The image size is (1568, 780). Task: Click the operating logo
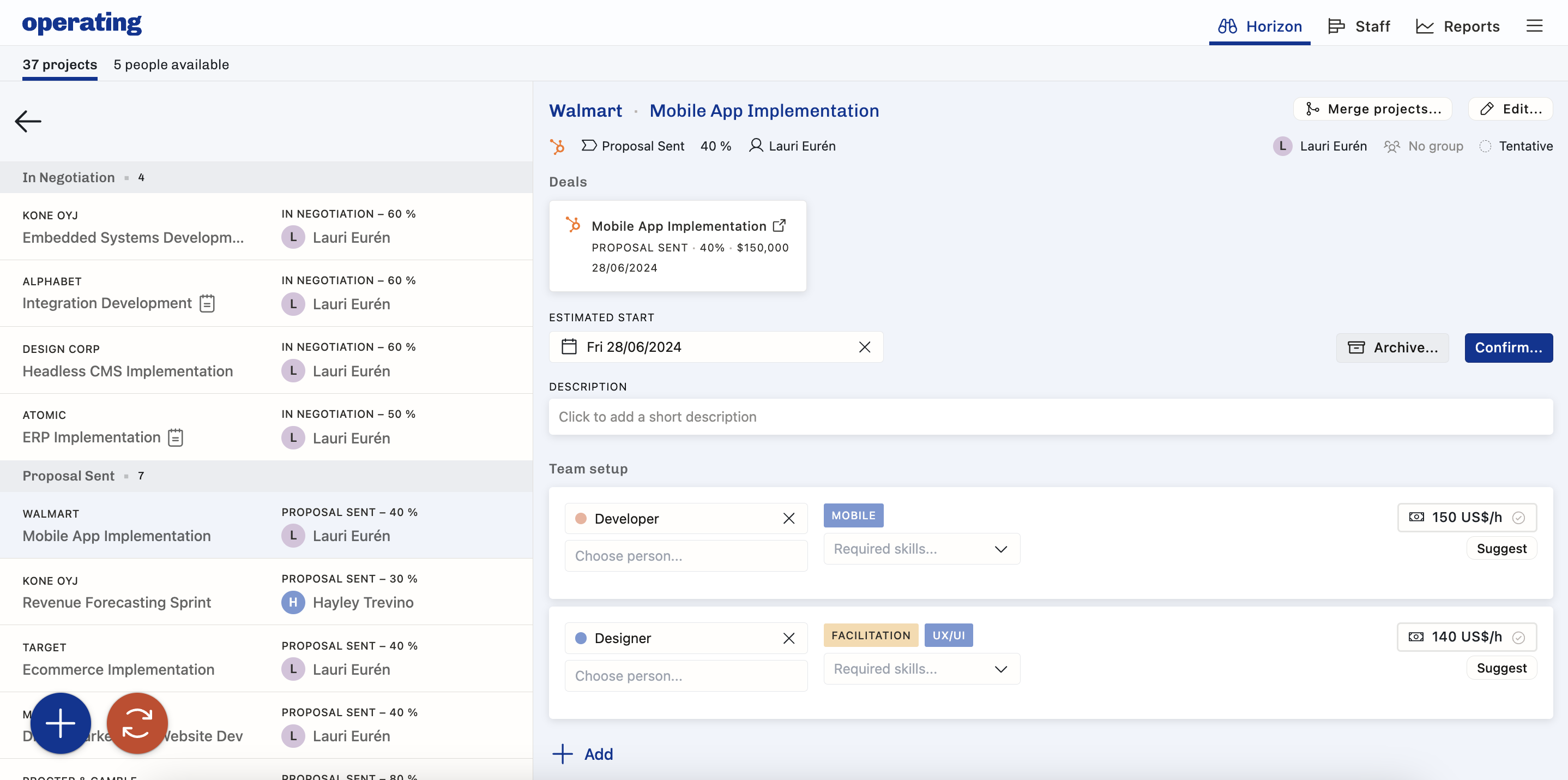click(82, 23)
